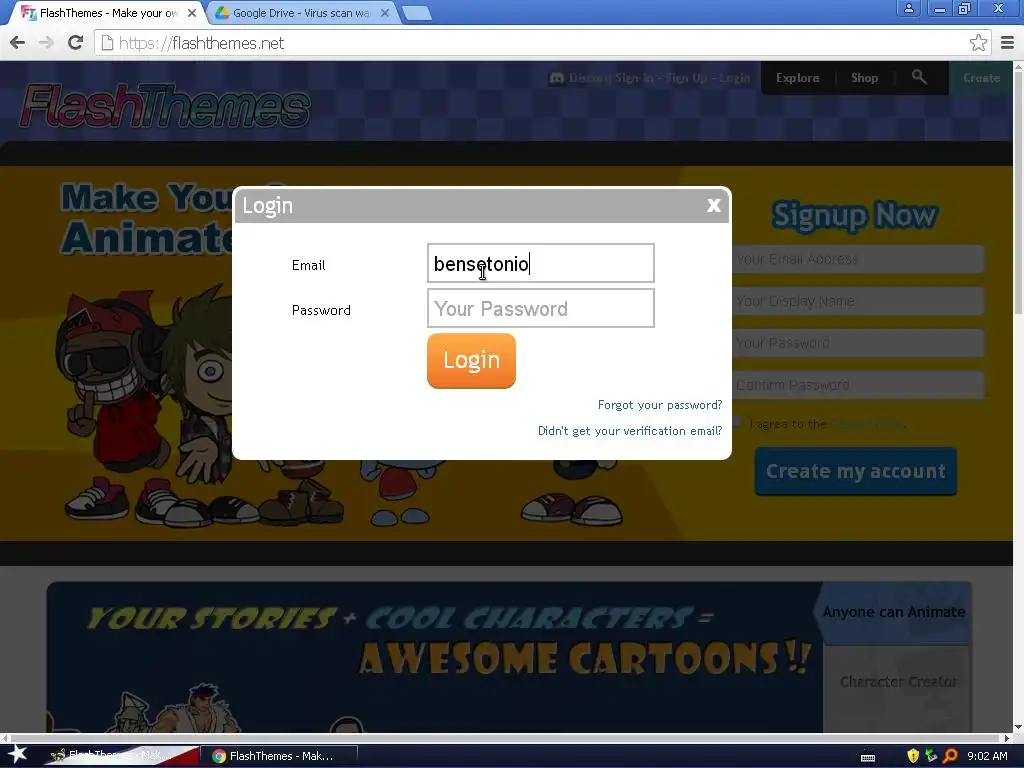Image resolution: width=1024 pixels, height=768 pixels.
Task: Click the signup Your Password field
Action: (x=858, y=343)
